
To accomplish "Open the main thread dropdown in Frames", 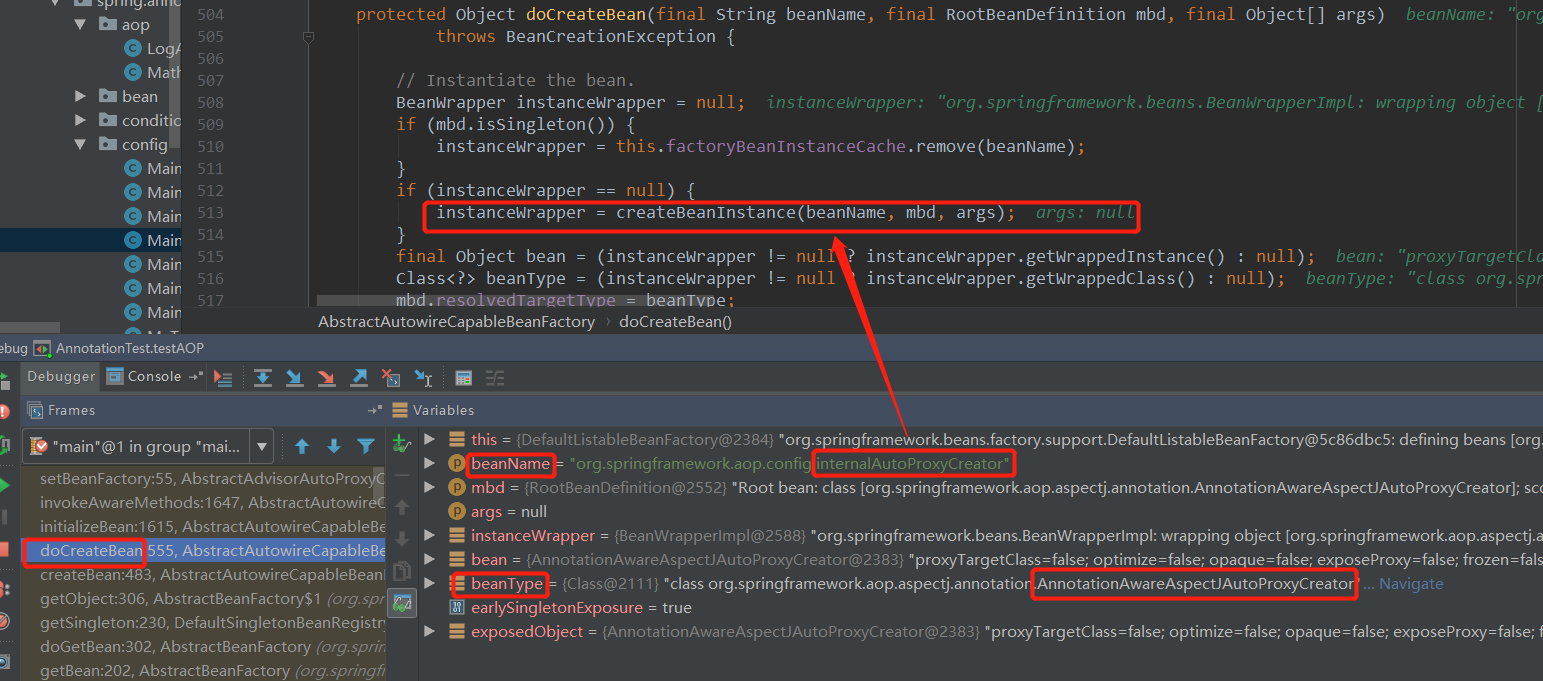I will point(262,446).
